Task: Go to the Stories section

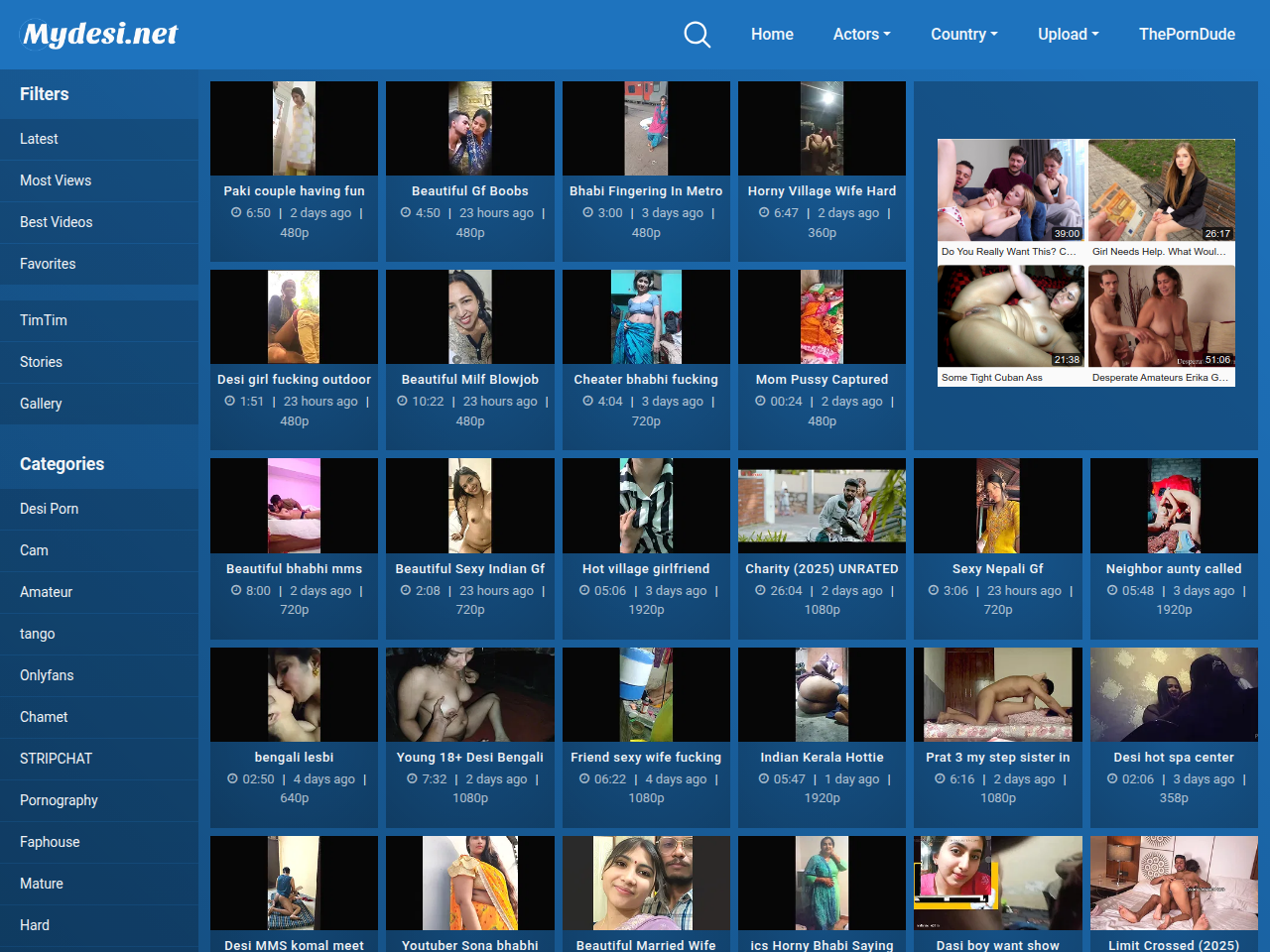Action: (x=41, y=362)
